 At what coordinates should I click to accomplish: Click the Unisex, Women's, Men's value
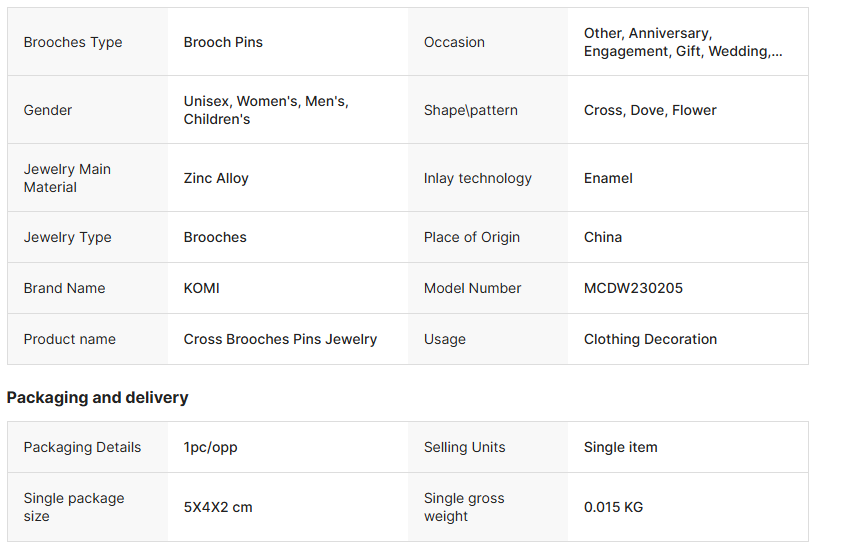[266, 110]
